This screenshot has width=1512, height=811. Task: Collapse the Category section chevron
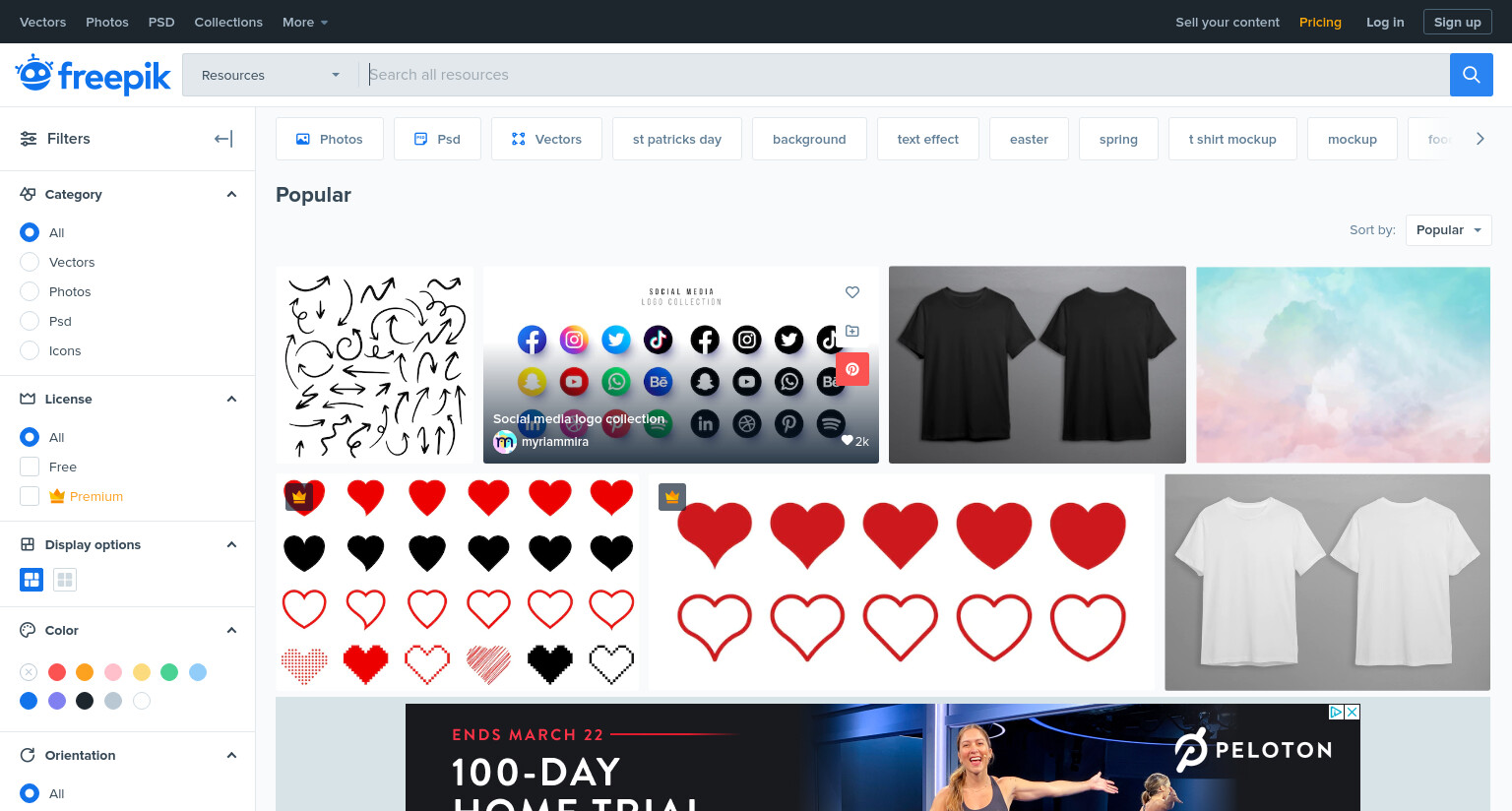coord(231,194)
